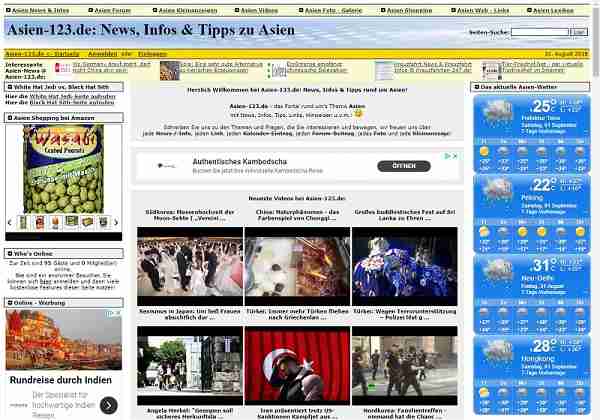Play the Südkorea Massenhochzeit video thumbnail

point(190,266)
